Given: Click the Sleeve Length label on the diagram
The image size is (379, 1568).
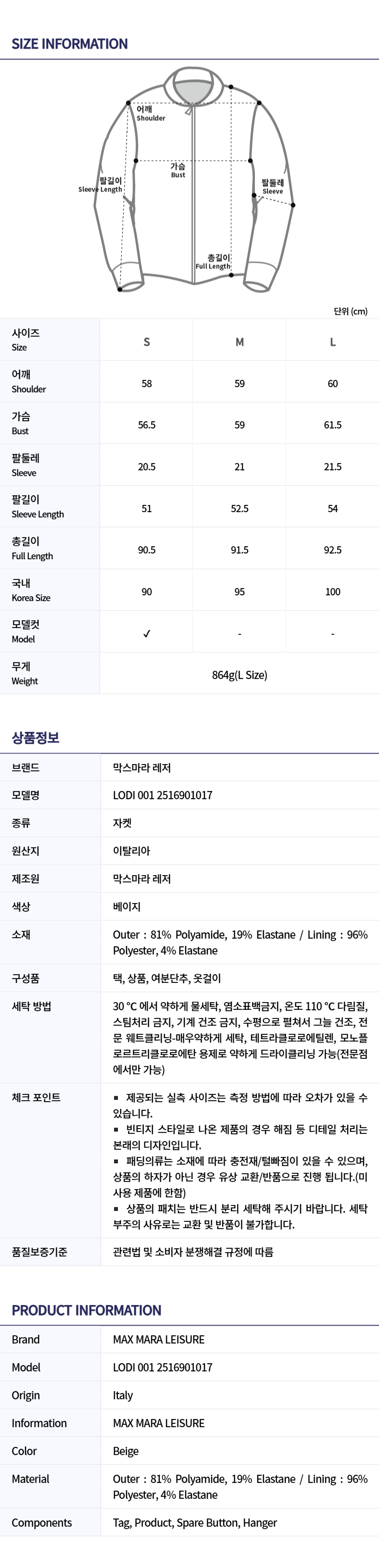Looking at the screenshot, I should 100,185.
